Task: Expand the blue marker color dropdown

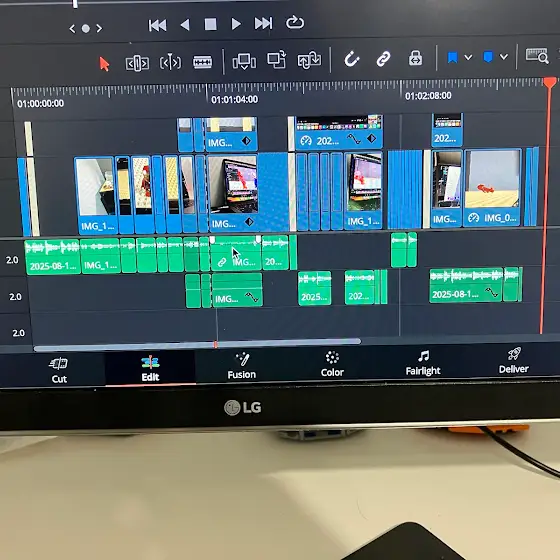Action: 504,56
